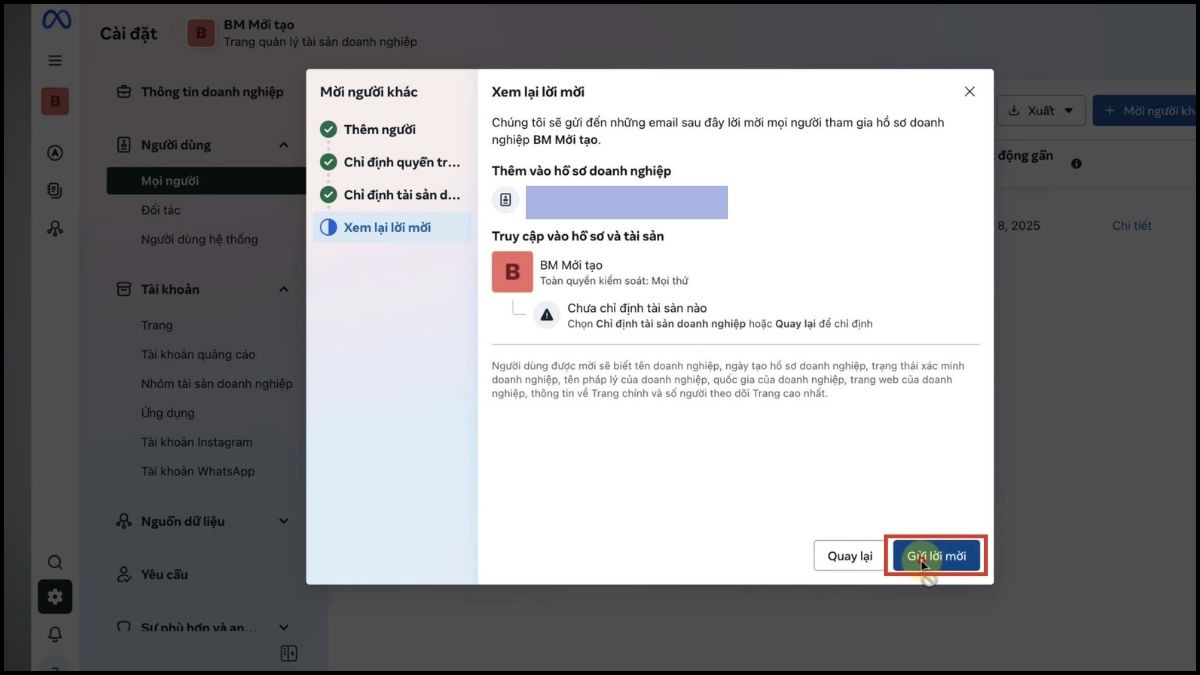
Task: Click the BM Mới tạo thumbnail in the dialog
Action: pyautogui.click(x=513, y=272)
